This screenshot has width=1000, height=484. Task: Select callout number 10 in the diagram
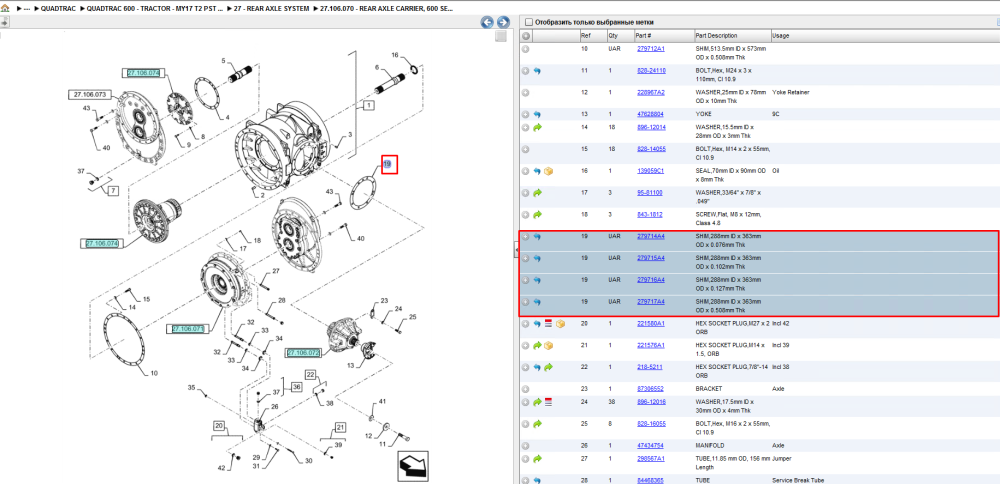pos(154,374)
